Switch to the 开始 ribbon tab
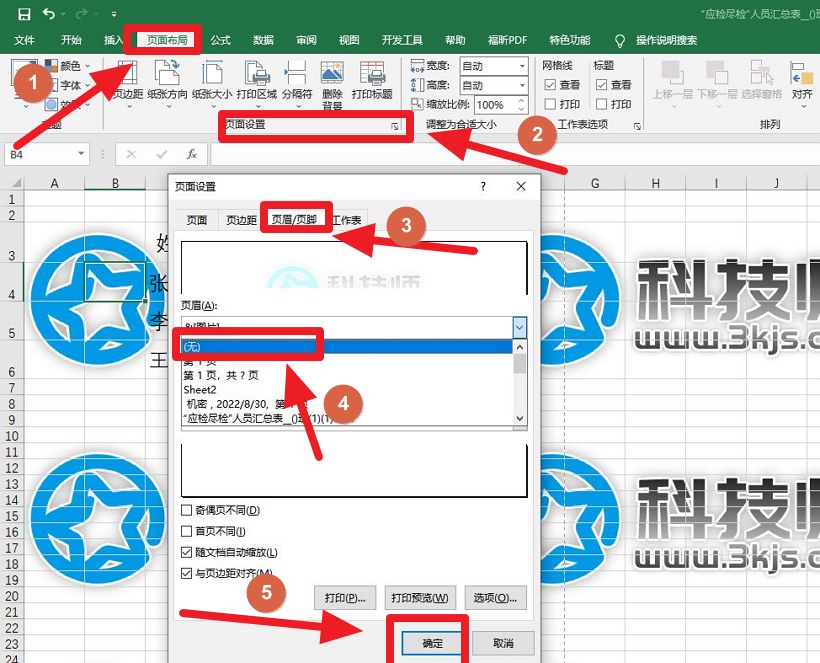The height and width of the screenshot is (663, 820). (71, 40)
